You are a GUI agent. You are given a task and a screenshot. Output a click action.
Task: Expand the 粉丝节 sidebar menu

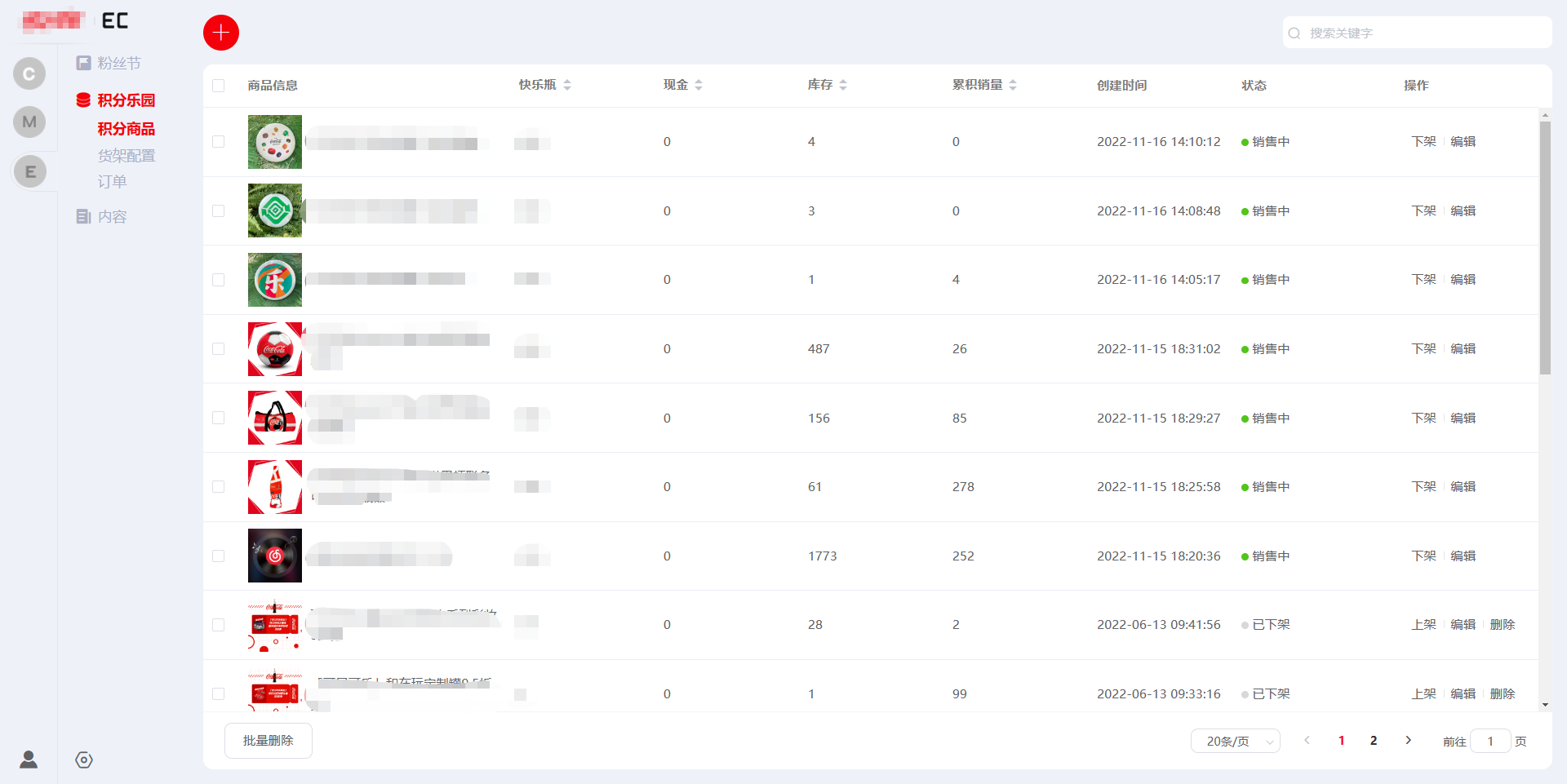coord(118,63)
